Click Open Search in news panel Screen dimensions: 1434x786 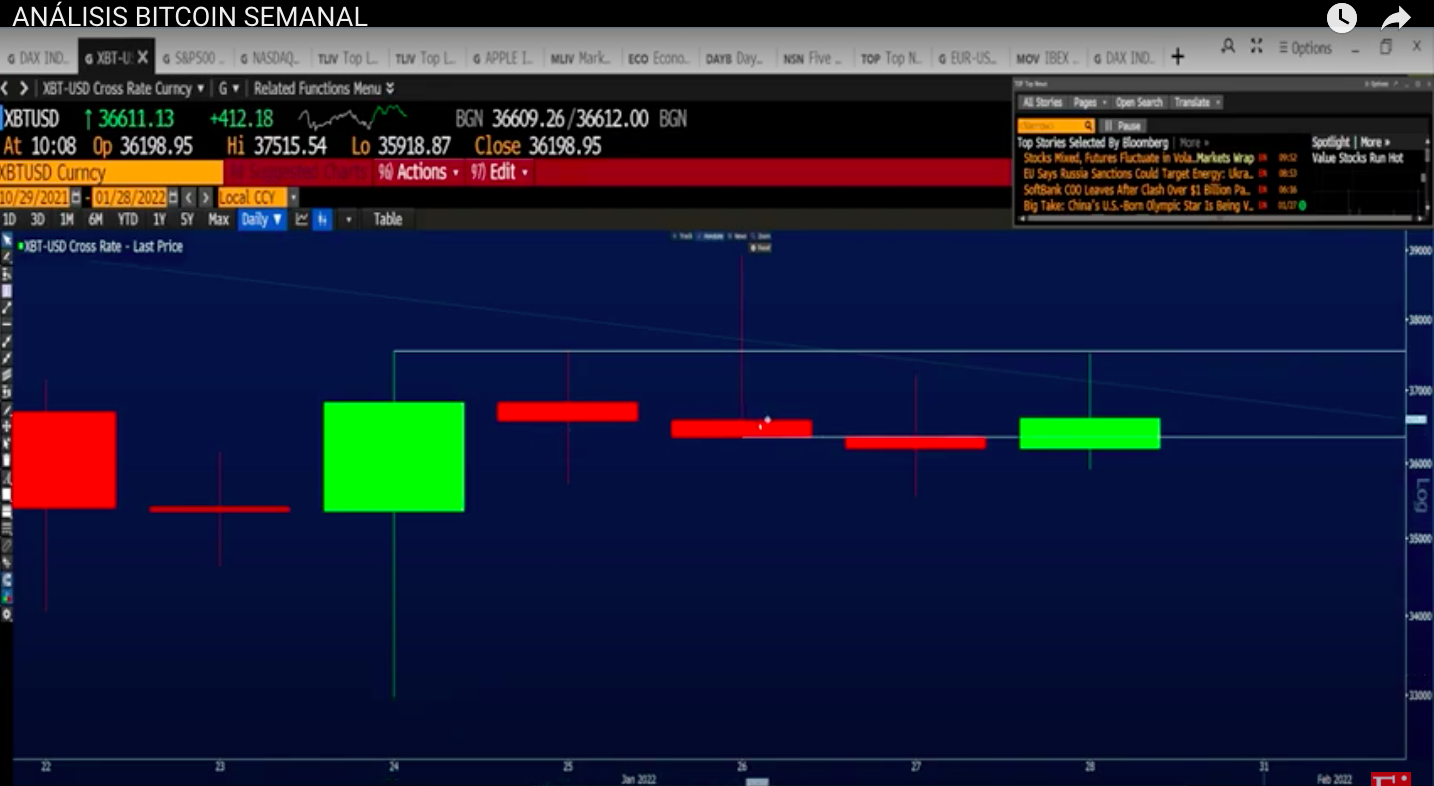tap(1140, 102)
